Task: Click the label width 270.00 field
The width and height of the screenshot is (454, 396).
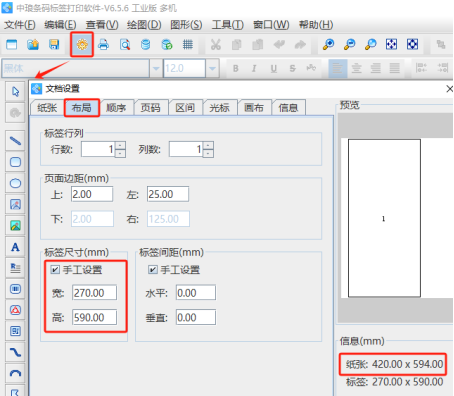Action: (94, 293)
